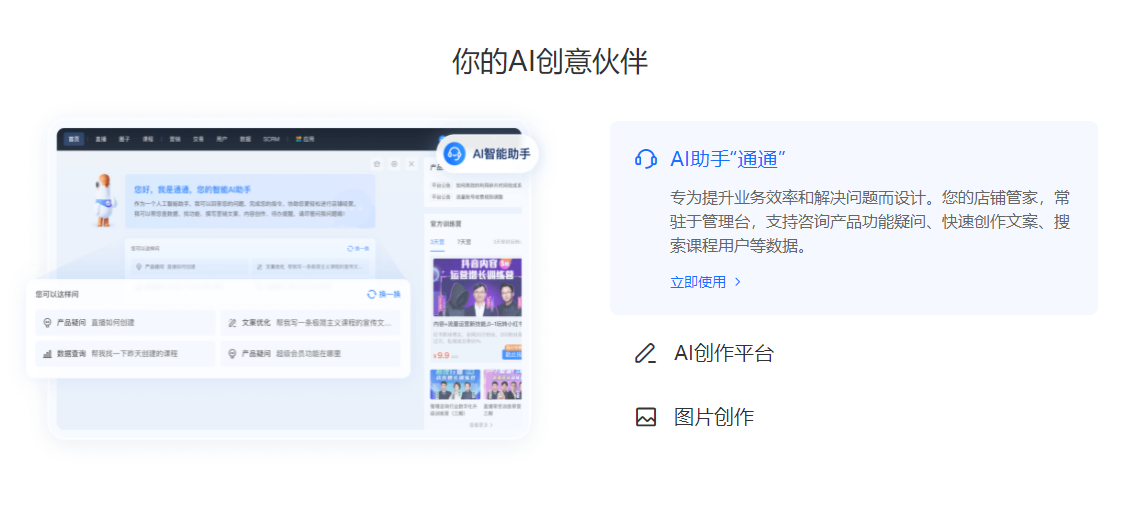Expand the AI创作平台 section
Screen dimensions: 1127x509
(x=723, y=353)
